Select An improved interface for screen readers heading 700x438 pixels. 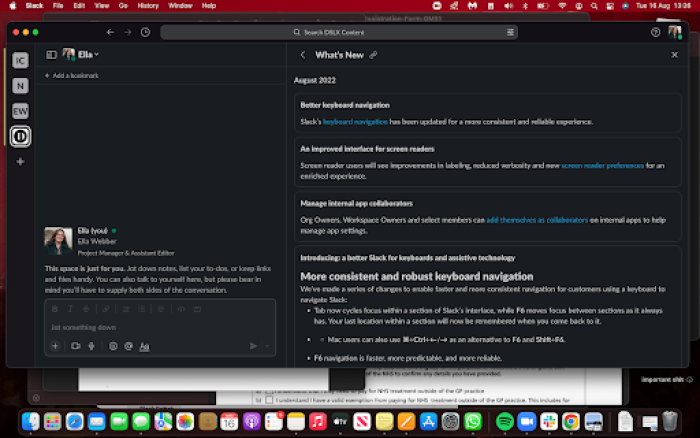[367, 149]
